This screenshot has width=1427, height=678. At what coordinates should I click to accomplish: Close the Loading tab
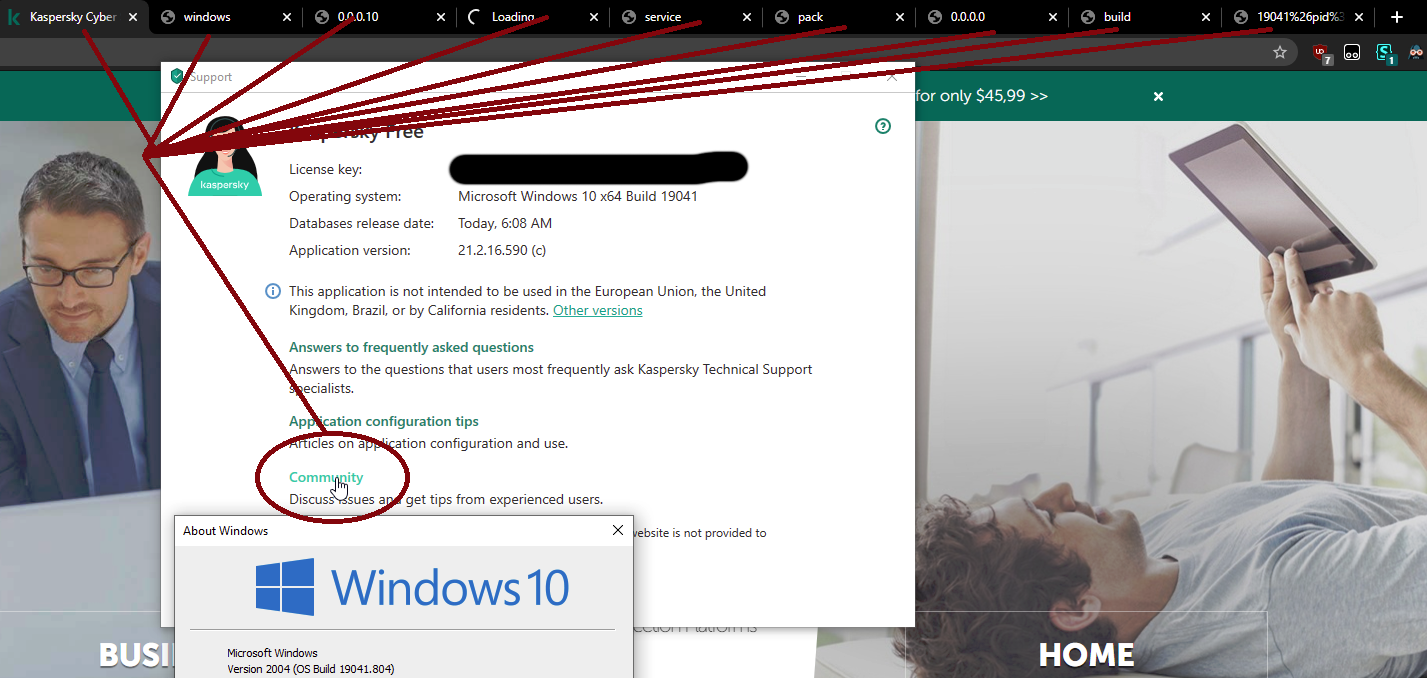(594, 17)
